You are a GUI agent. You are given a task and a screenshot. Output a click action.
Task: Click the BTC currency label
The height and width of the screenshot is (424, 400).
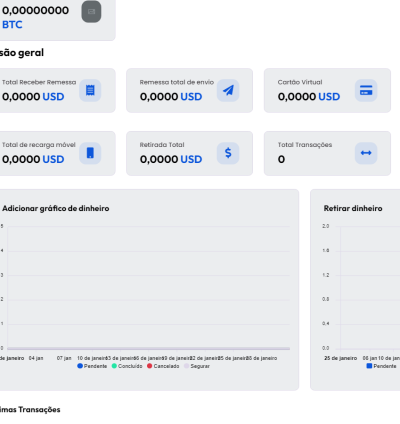coord(12,25)
